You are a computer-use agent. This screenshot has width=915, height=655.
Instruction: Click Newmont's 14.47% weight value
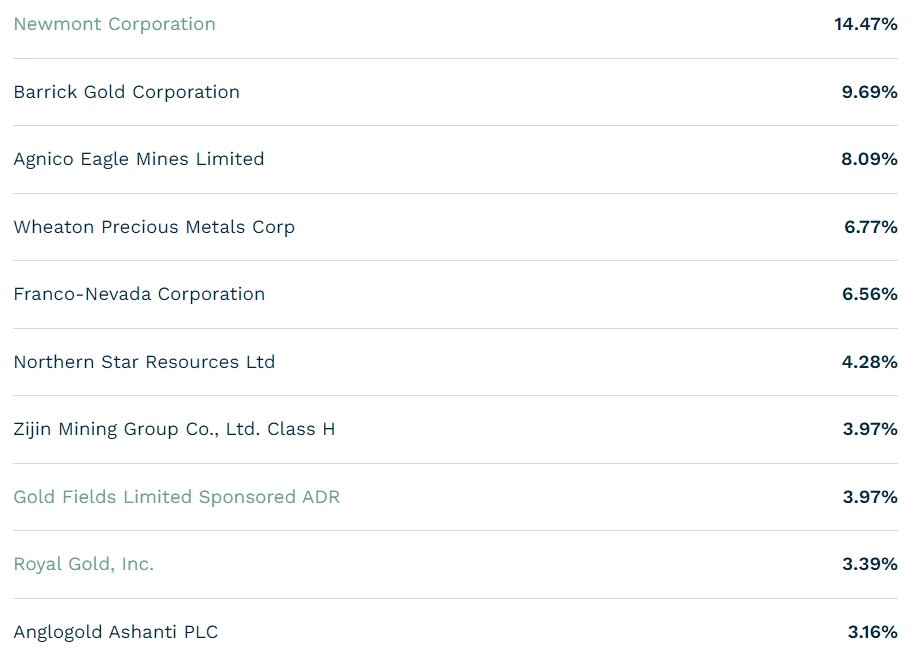tap(865, 24)
